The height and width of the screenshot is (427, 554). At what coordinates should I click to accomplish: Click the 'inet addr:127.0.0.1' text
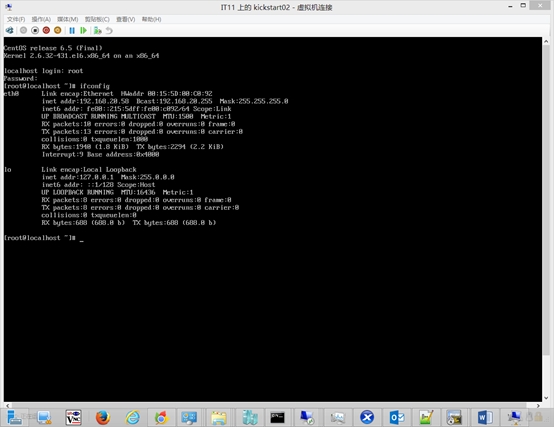tap(78, 177)
